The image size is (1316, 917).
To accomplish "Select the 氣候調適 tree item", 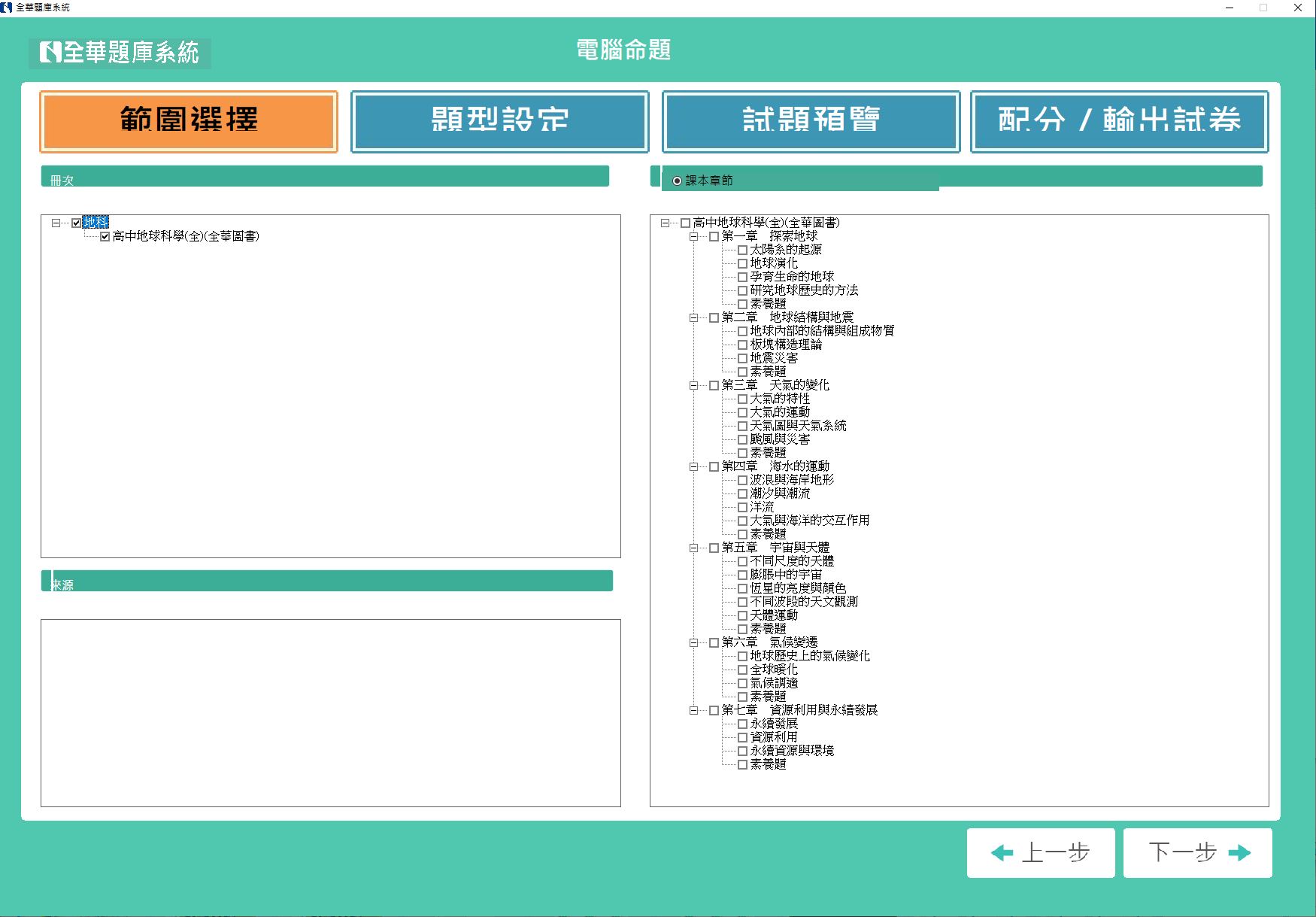I will coord(774,683).
